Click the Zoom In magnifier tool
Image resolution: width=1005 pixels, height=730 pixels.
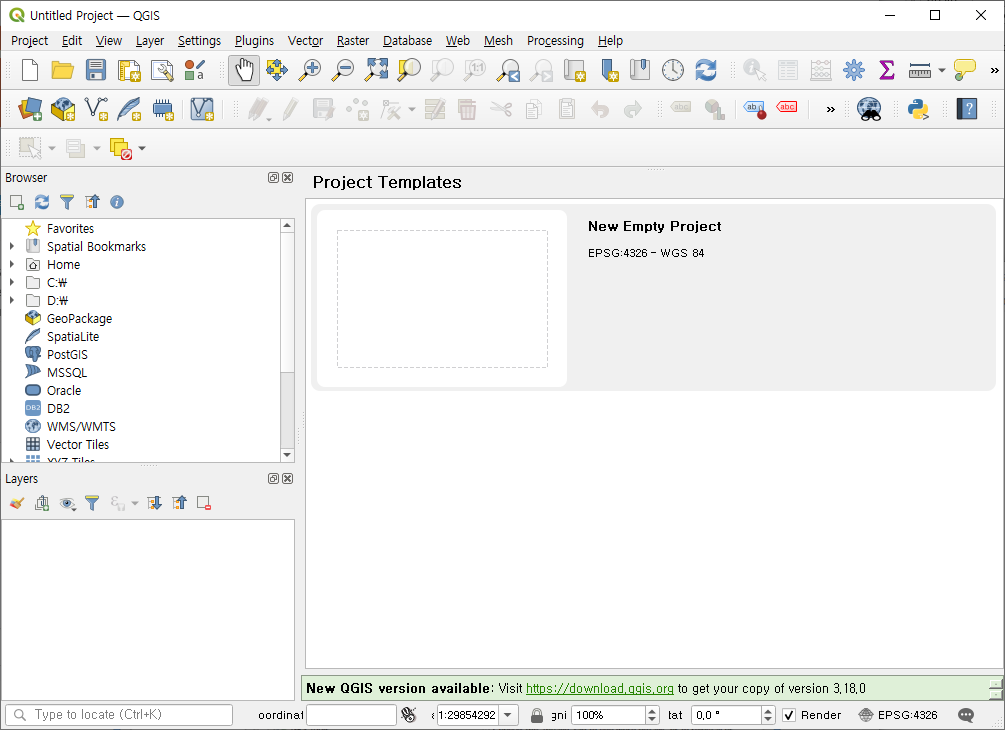coord(310,70)
